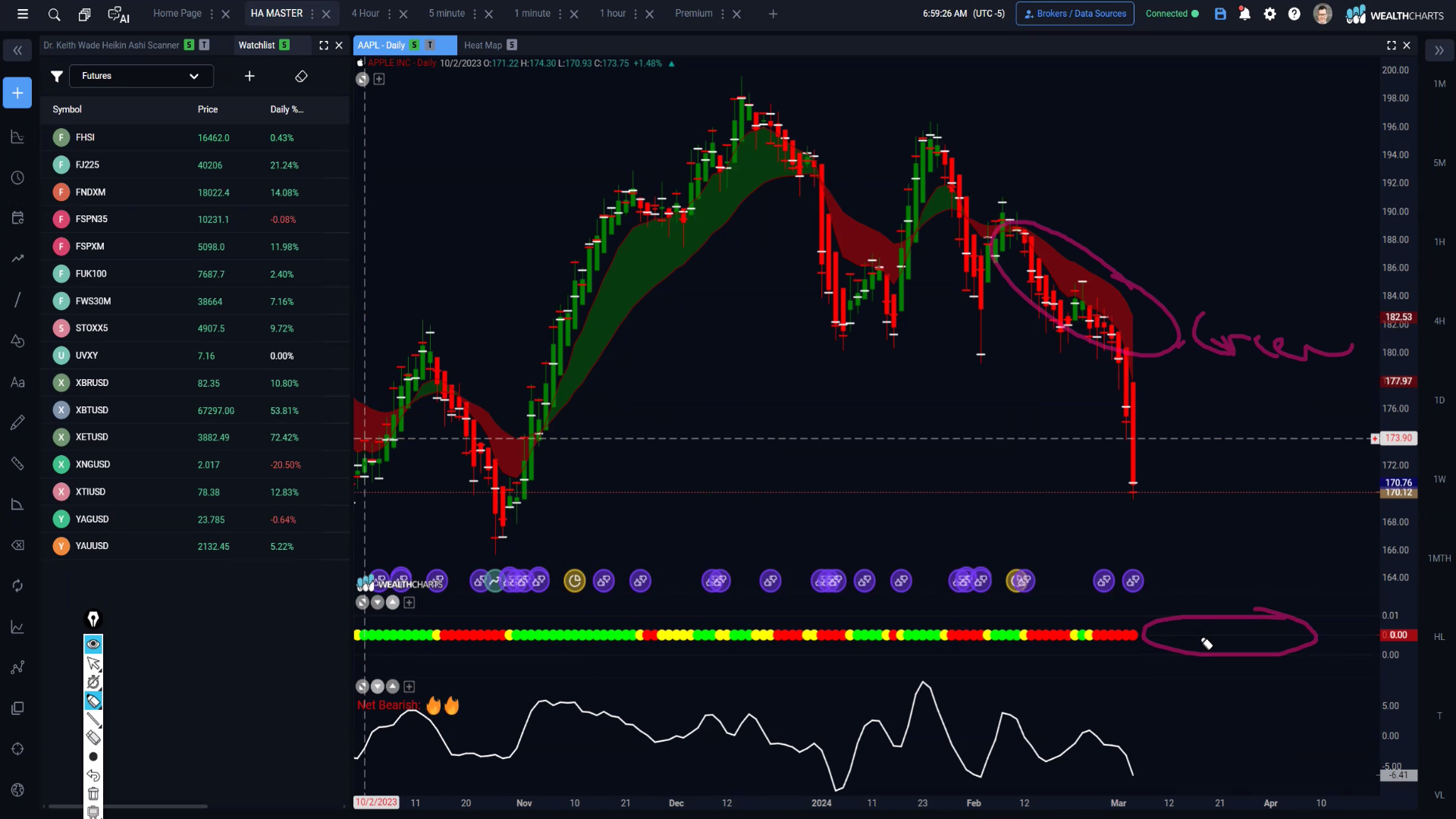Image resolution: width=1456 pixels, height=819 pixels.
Task: Click the refresh sync icon in sidebar
Action: tap(17, 585)
